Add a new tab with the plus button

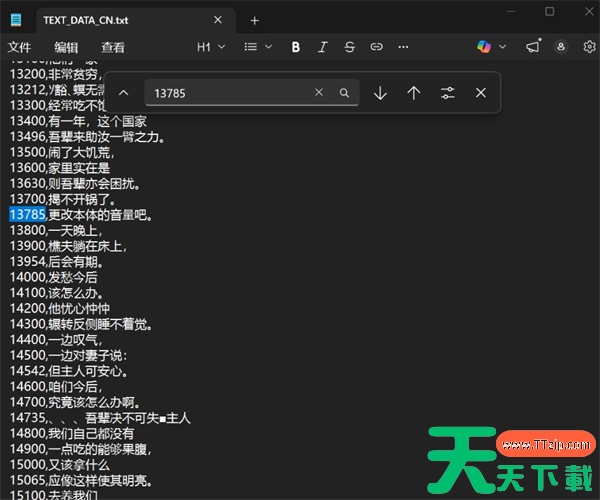click(254, 20)
